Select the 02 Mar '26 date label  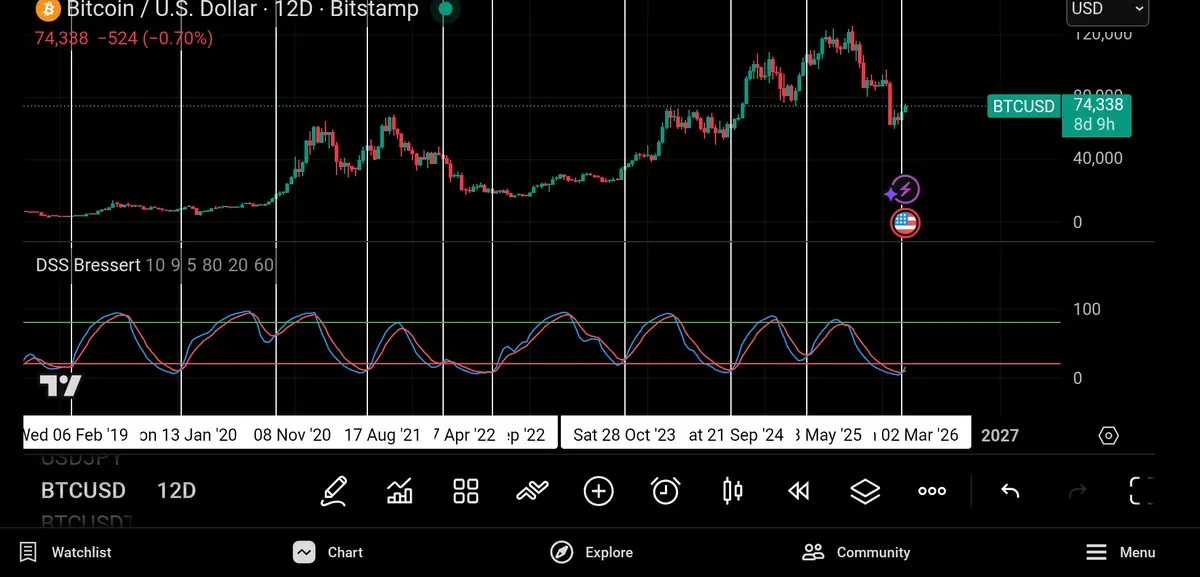[x=921, y=435]
